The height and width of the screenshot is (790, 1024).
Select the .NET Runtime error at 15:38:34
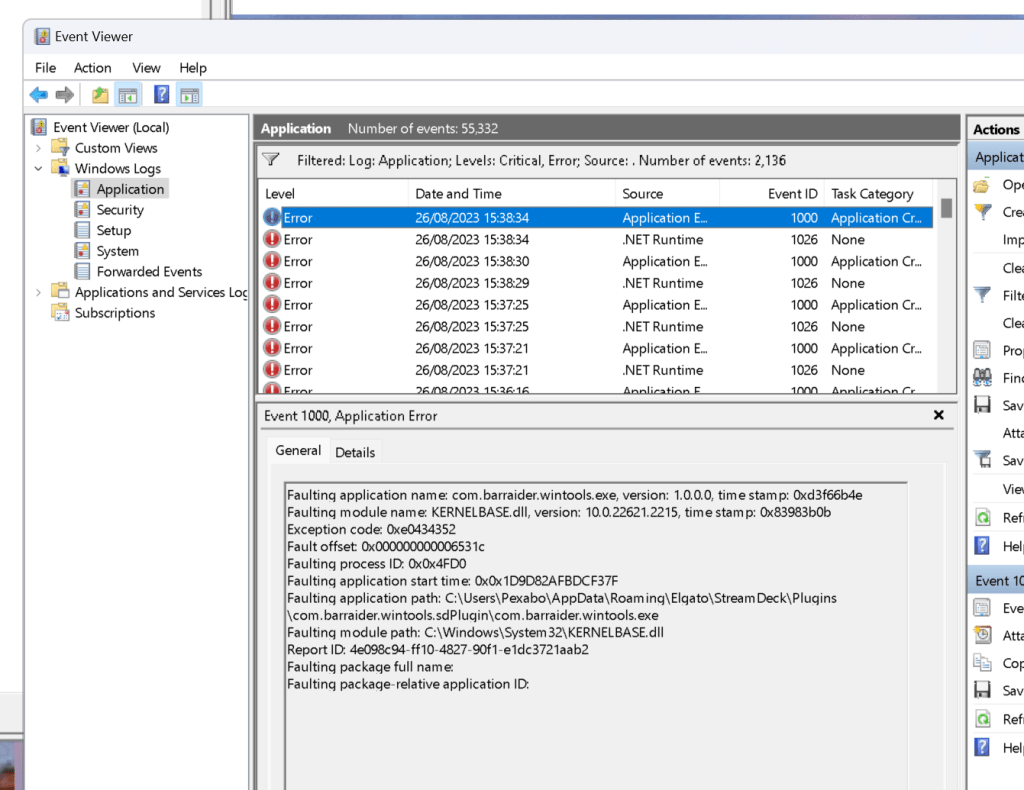pos(597,240)
